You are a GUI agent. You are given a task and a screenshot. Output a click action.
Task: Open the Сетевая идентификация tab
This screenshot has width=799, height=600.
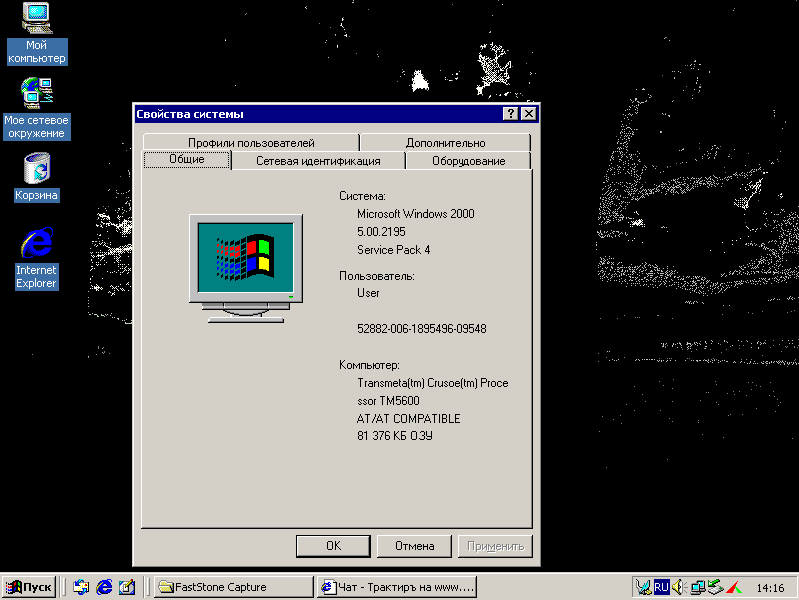pyautogui.click(x=318, y=161)
